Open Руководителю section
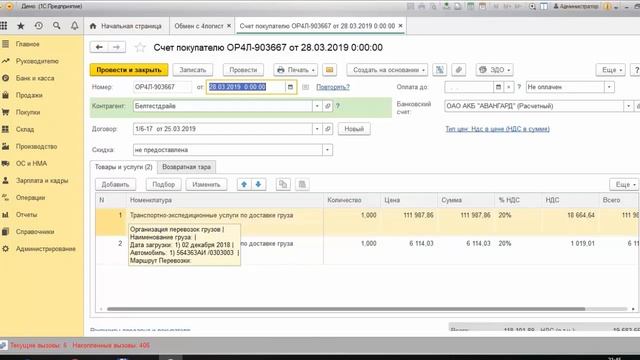640x360 pixels. click(37, 61)
